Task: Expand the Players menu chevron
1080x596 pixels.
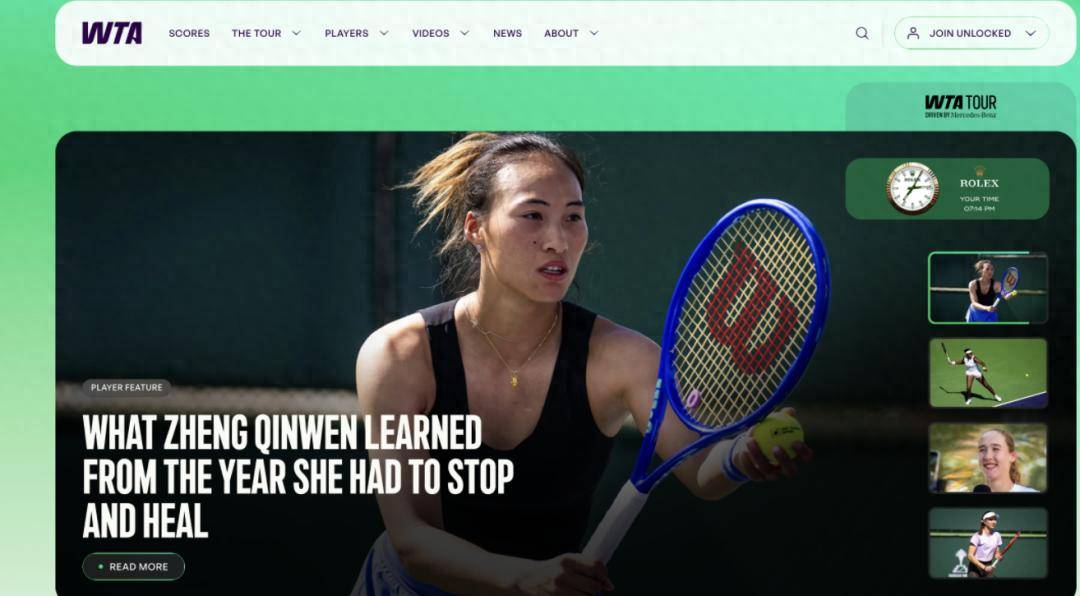Action: click(384, 33)
